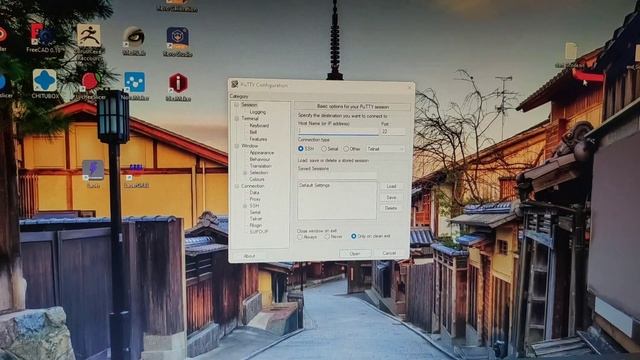
Task: Open the red hexagon 'i' desktop icon
Action: (178, 86)
